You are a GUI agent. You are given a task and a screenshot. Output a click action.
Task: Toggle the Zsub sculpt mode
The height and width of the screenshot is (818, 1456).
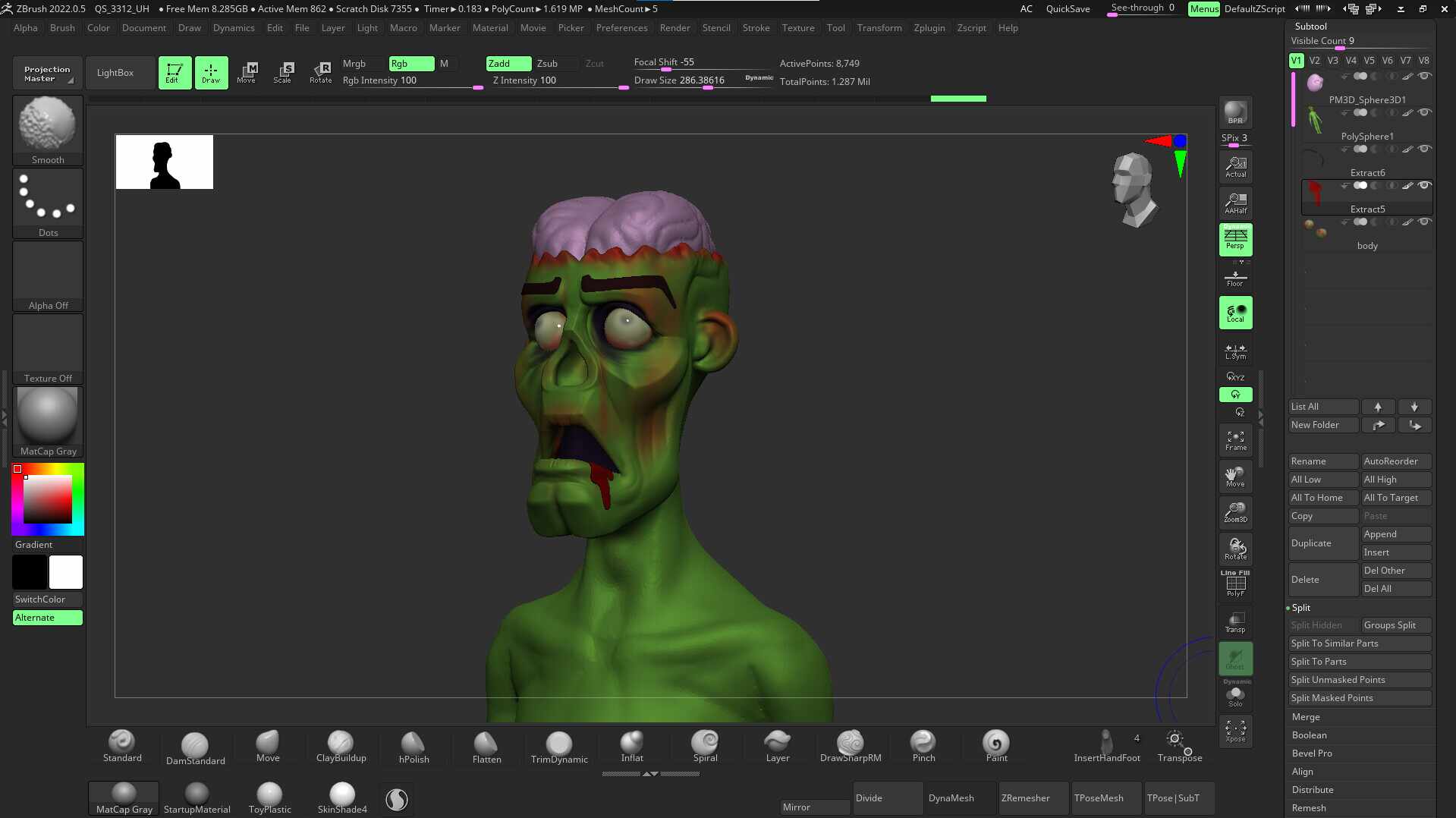(x=547, y=64)
